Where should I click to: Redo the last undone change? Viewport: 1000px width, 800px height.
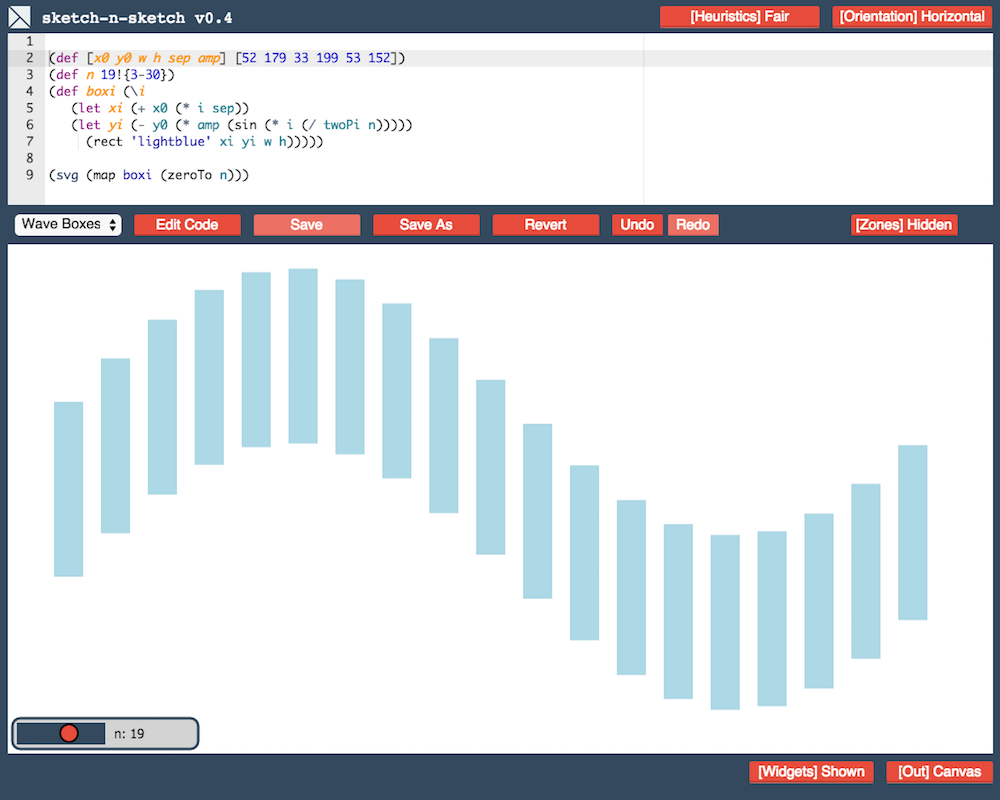coord(692,225)
